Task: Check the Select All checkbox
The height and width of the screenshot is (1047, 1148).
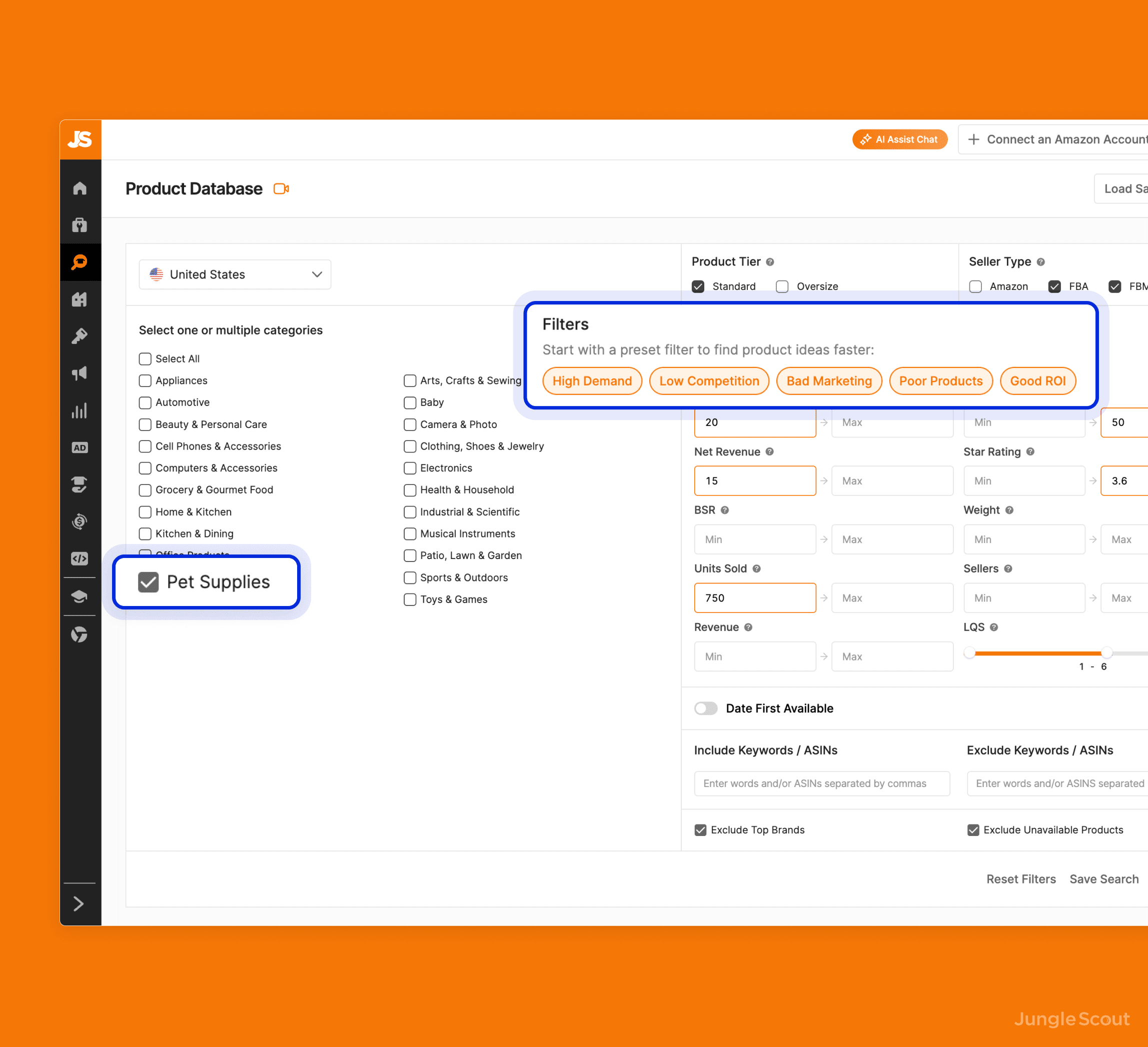Action: coord(145,358)
